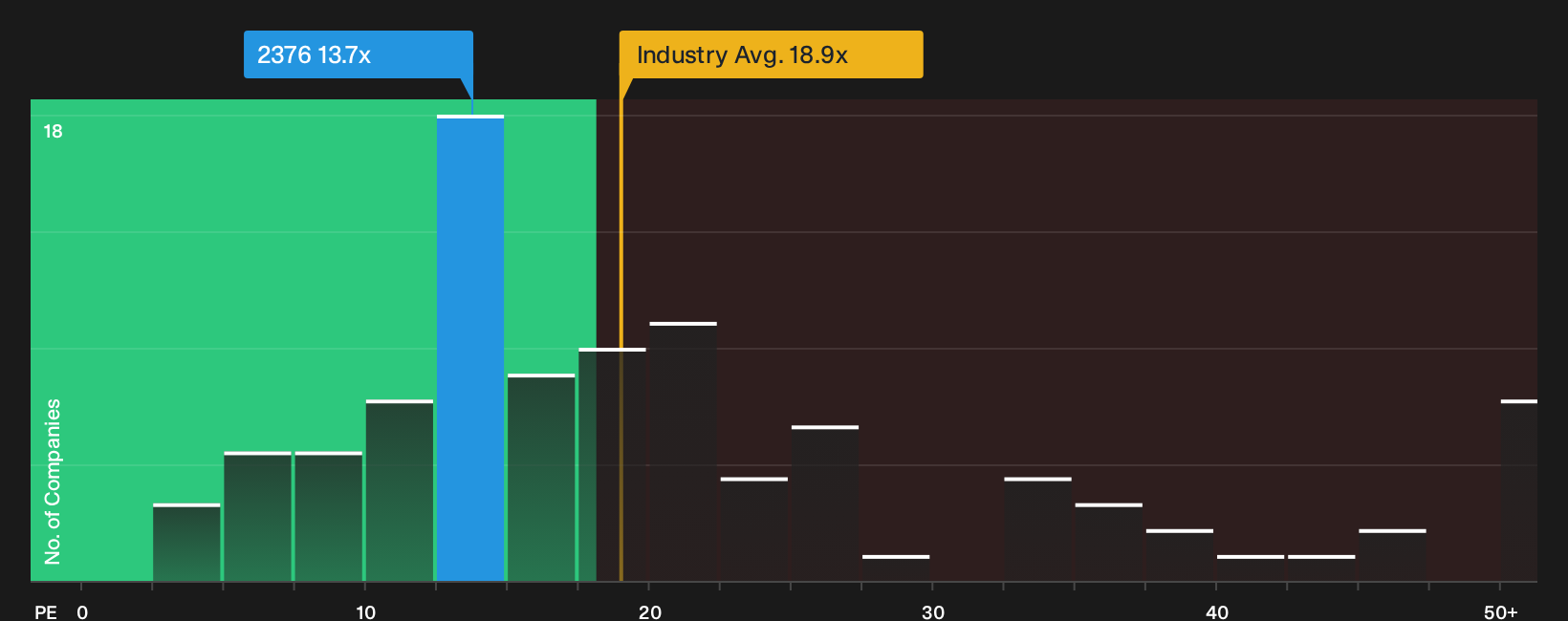
Task: Select the green bar right of the blue bar
Action: (541, 478)
